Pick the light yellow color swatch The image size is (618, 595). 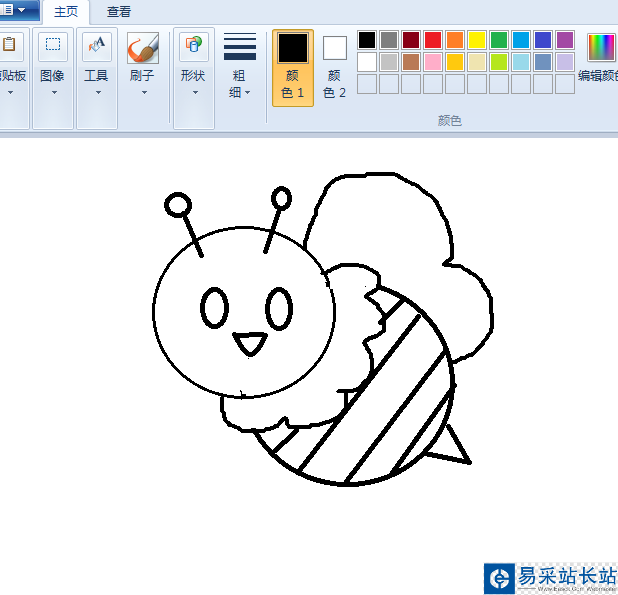click(477, 62)
